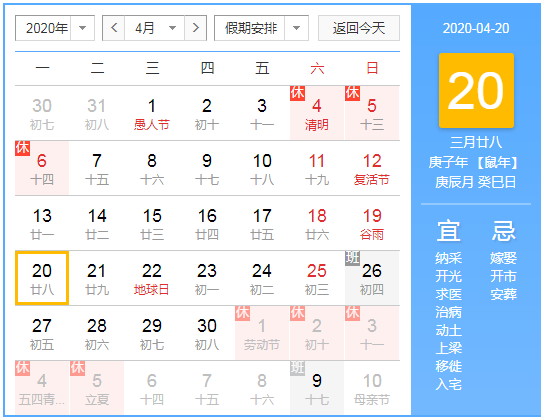Select April 19 谷雨
The image size is (543, 420).
[372, 223]
